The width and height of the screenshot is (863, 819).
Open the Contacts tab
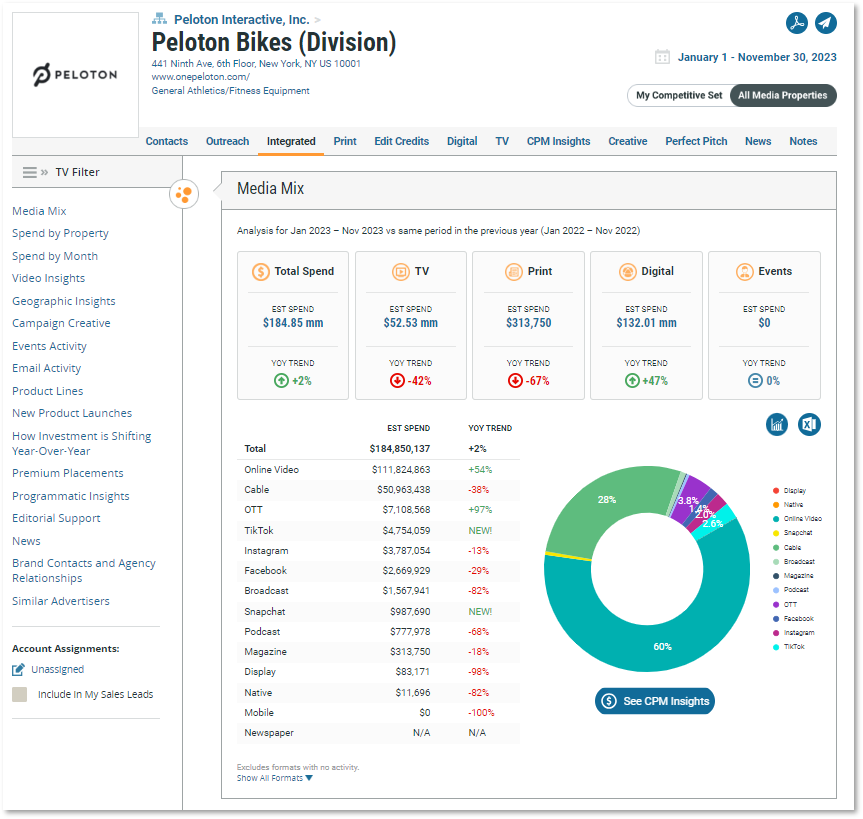167,141
